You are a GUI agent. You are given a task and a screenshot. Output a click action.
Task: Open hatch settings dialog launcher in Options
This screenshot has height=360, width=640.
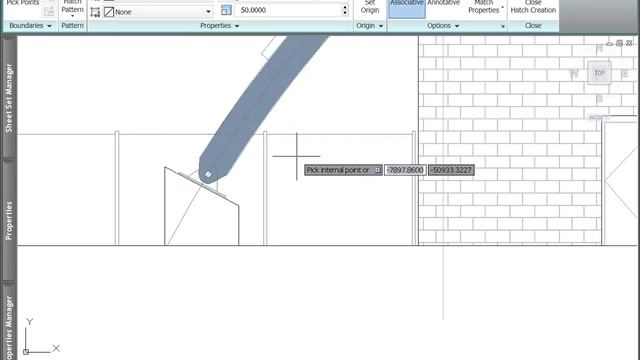click(503, 26)
